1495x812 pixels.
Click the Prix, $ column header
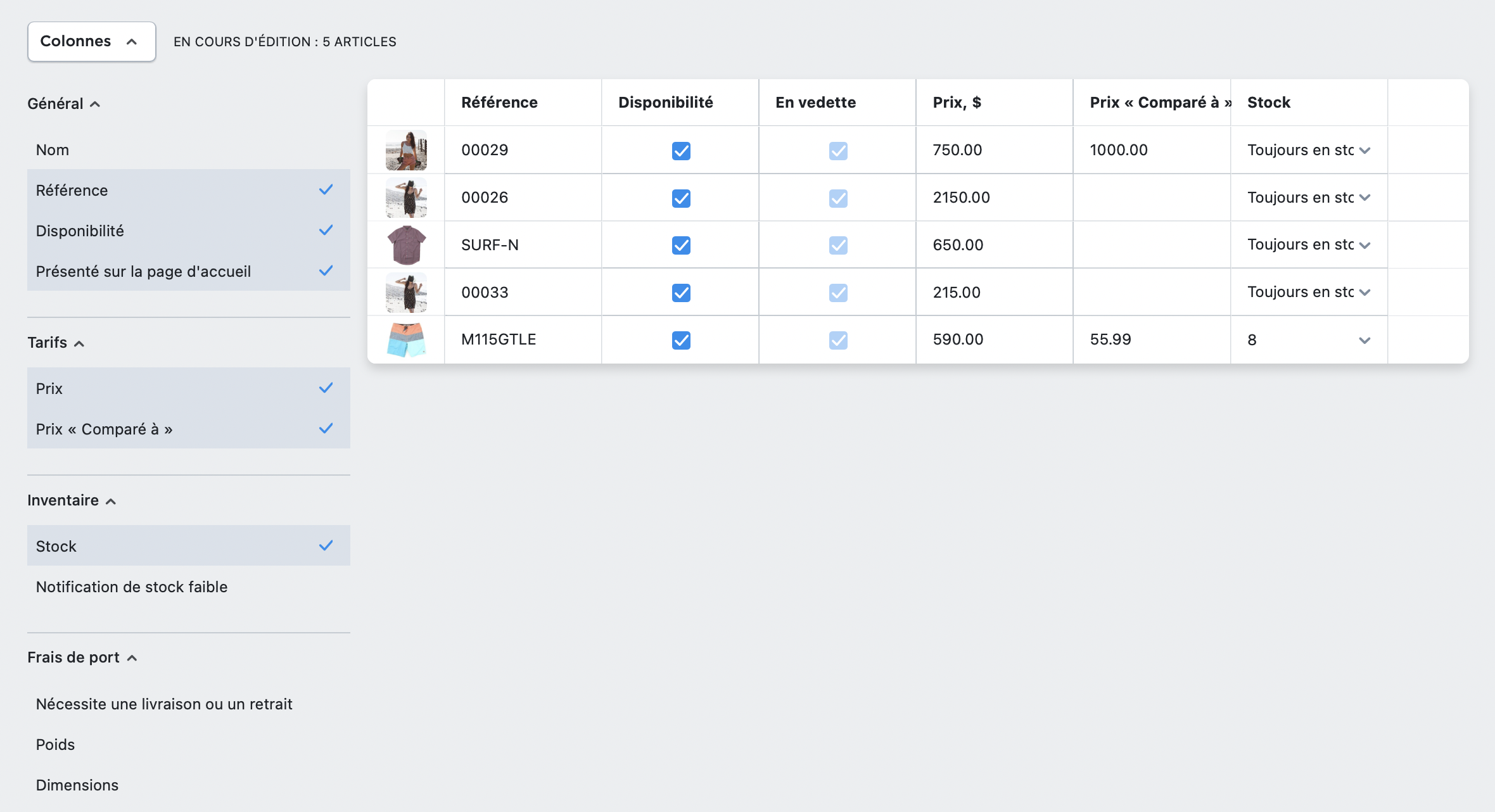coord(994,103)
